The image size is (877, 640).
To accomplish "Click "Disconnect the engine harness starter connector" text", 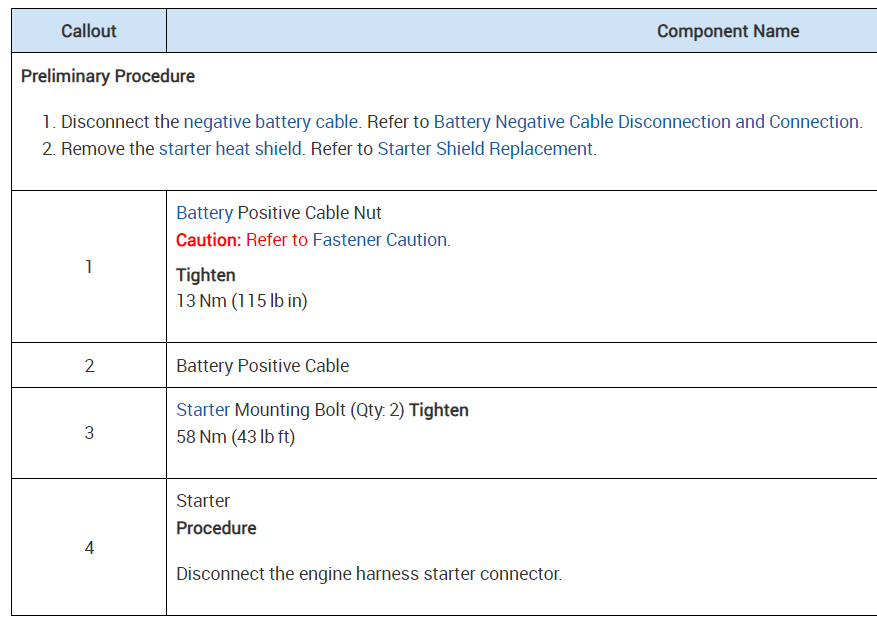I will pos(368,574).
